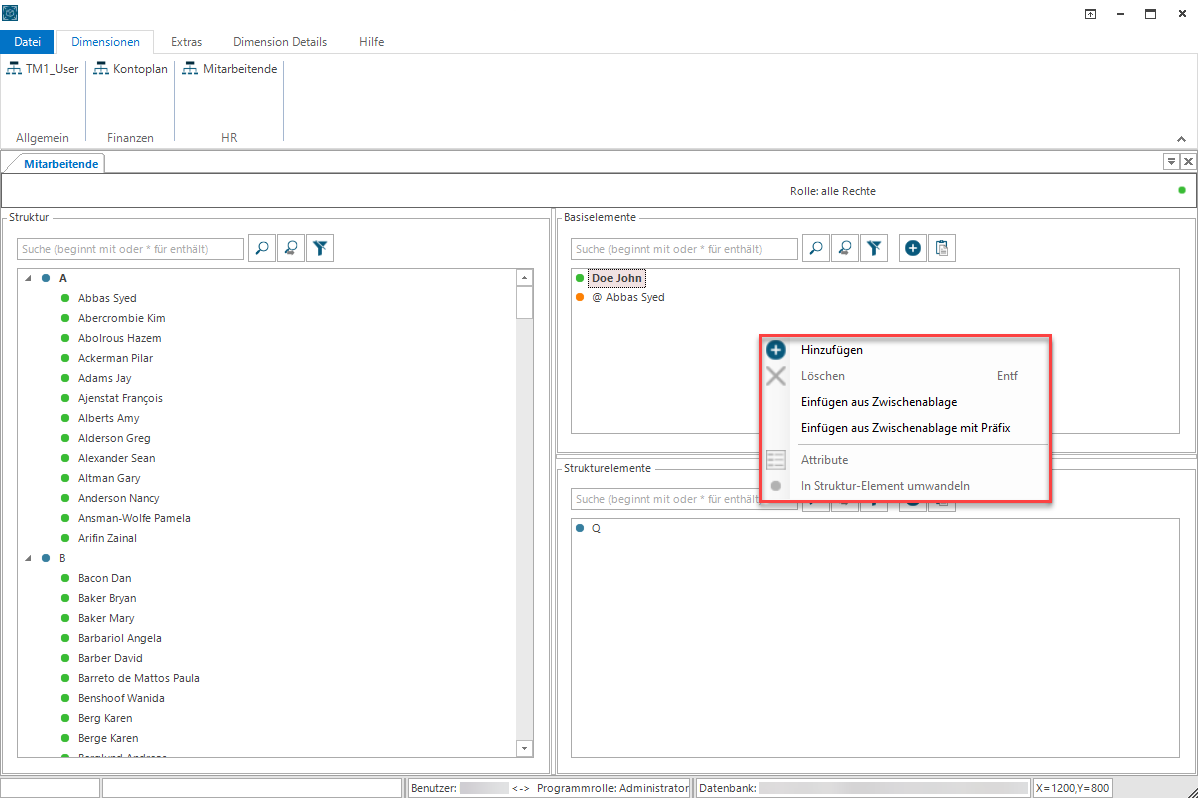Select Alberts Amy in the structure tree

click(x=108, y=418)
